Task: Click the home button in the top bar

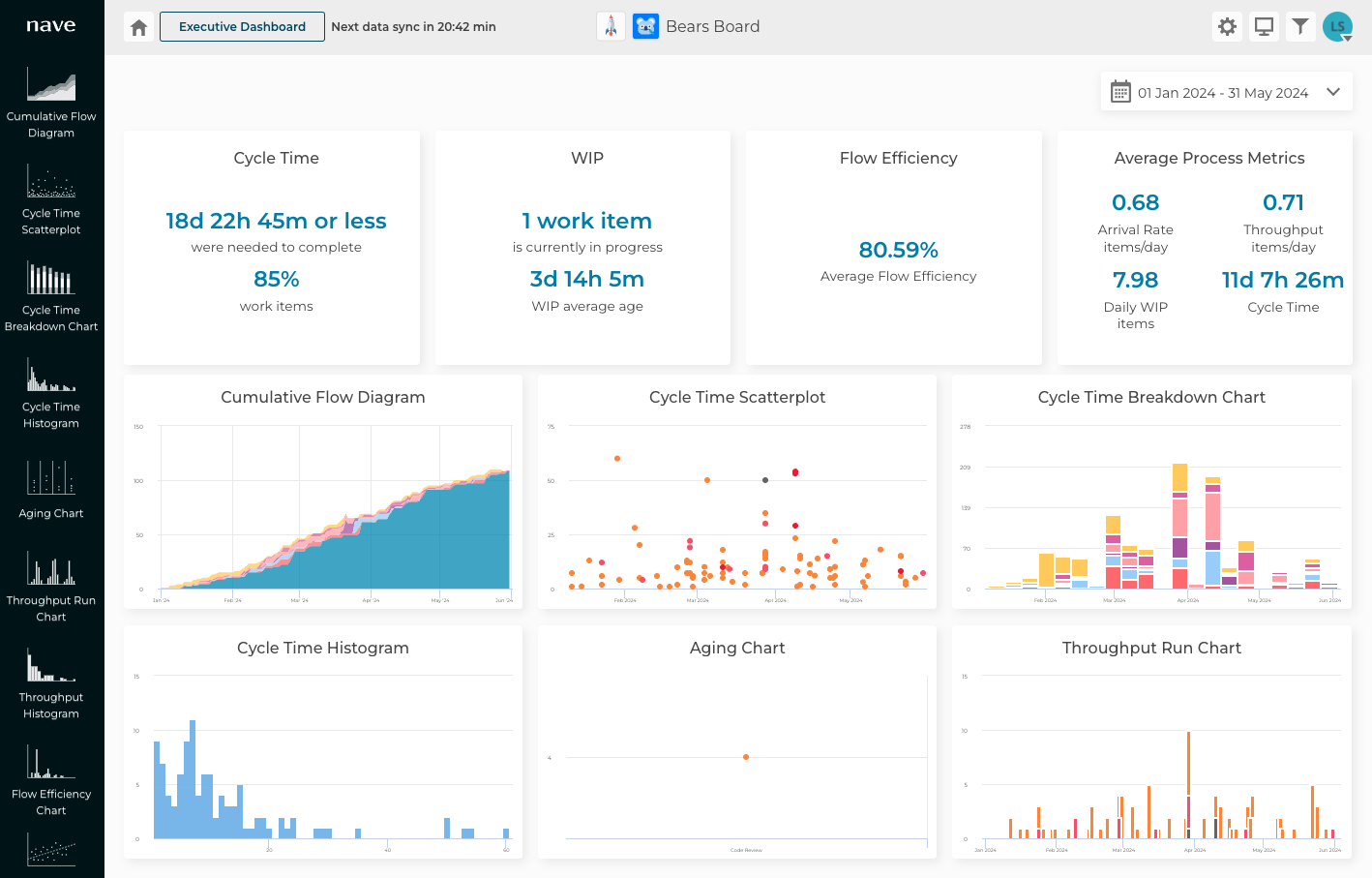Action: click(x=138, y=26)
